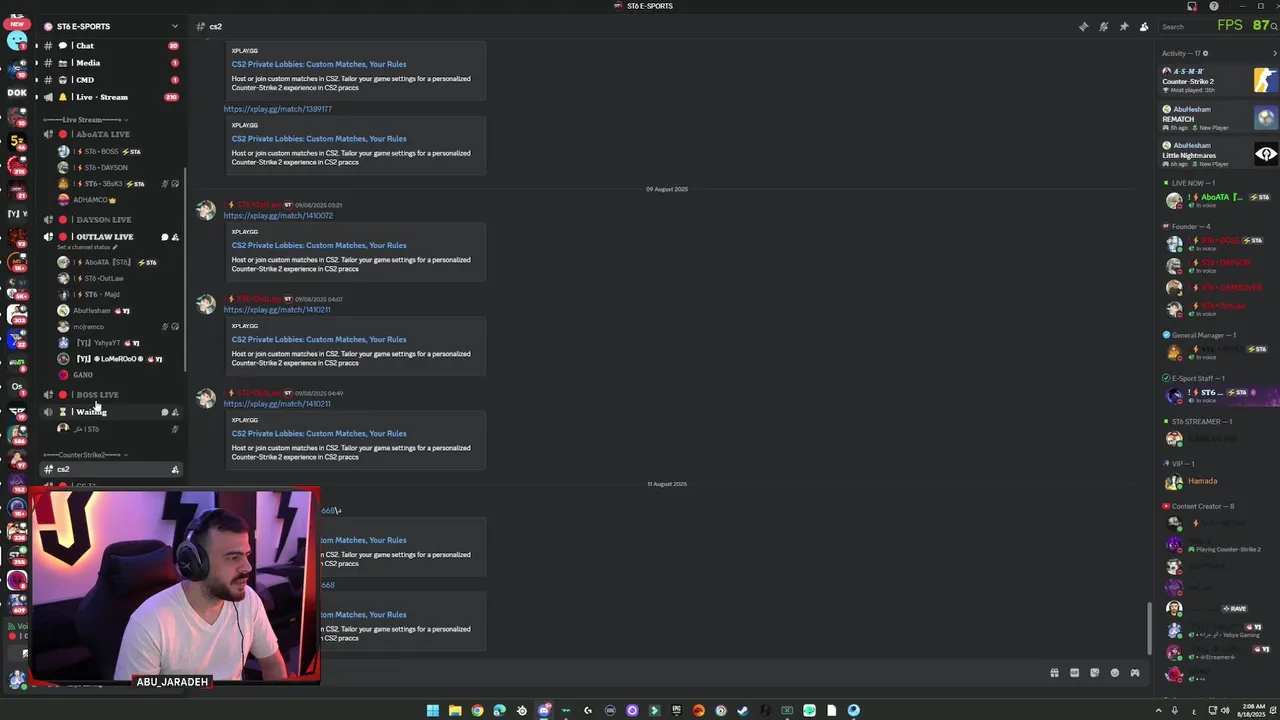Open the 04:07 message's xplay.gg/match/1410211 link
This screenshot has height=720, width=1280.
point(277,310)
